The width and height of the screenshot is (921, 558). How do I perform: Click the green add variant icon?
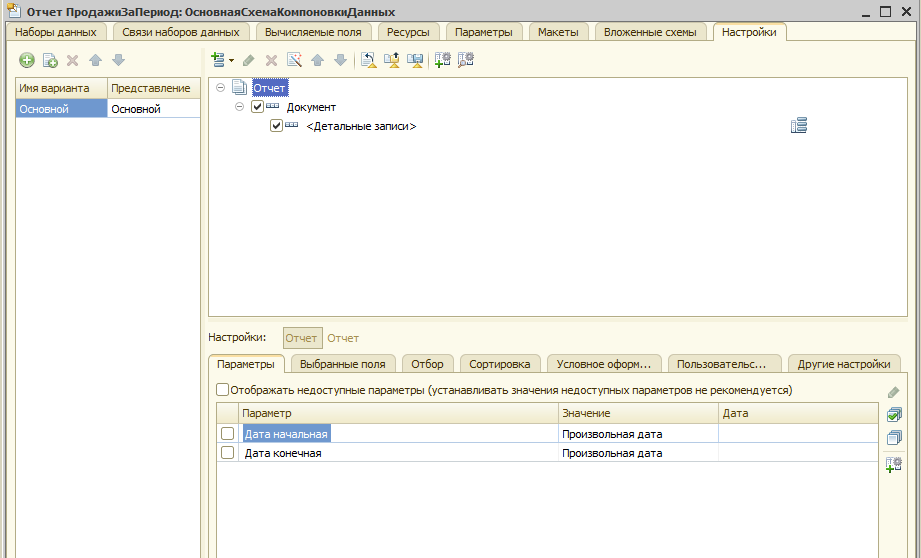pyautogui.click(x=27, y=61)
